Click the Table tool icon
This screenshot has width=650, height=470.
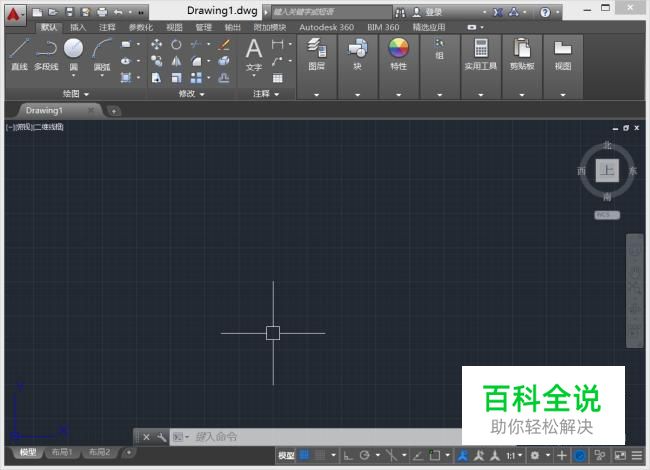coord(277,78)
